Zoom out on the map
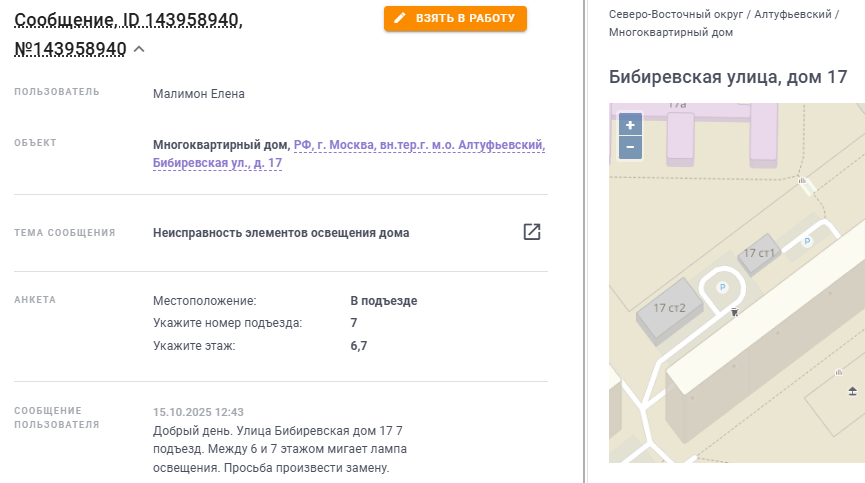The width and height of the screenshot is (865, 483). click(x=630, y=147)
